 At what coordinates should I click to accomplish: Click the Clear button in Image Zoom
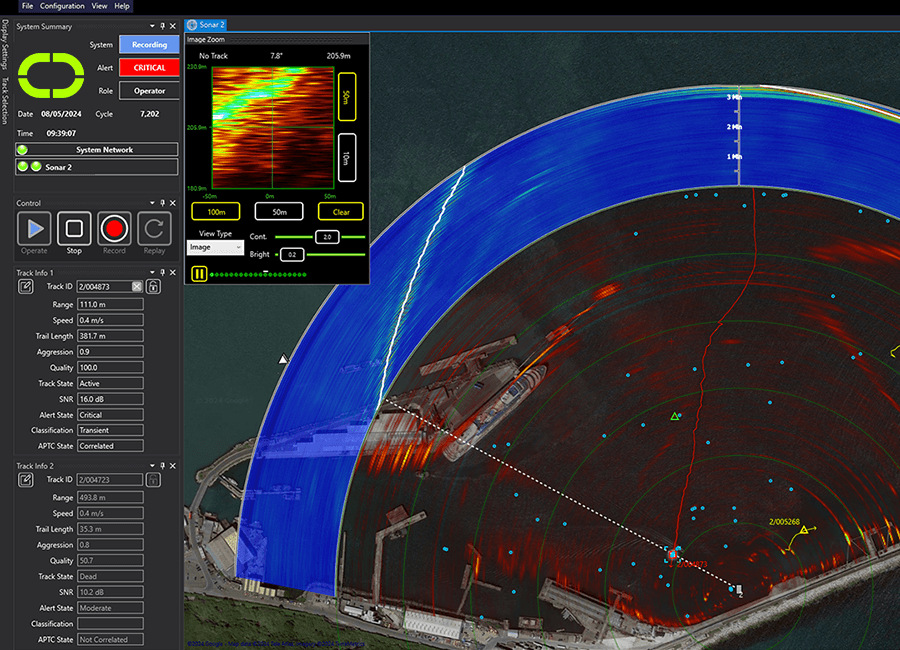[341, 211]
